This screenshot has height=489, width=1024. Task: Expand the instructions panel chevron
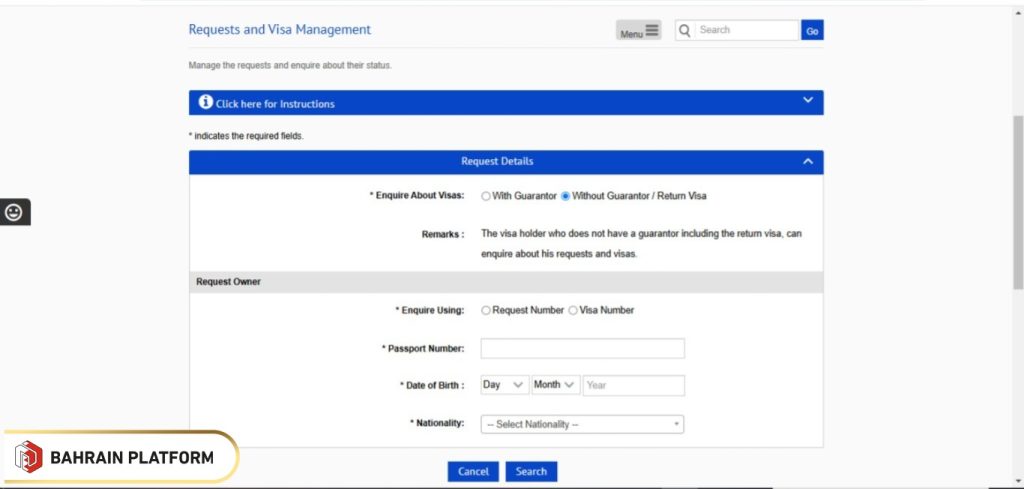808,101
